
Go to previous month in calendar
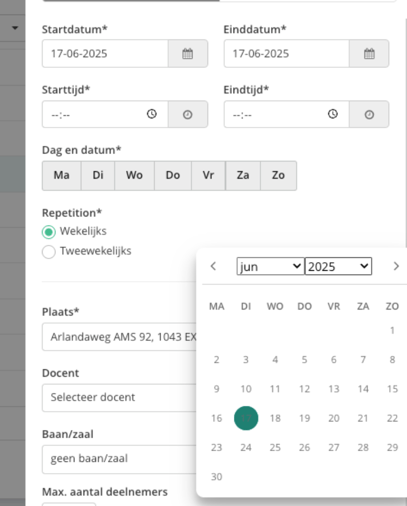coord(213,266)
